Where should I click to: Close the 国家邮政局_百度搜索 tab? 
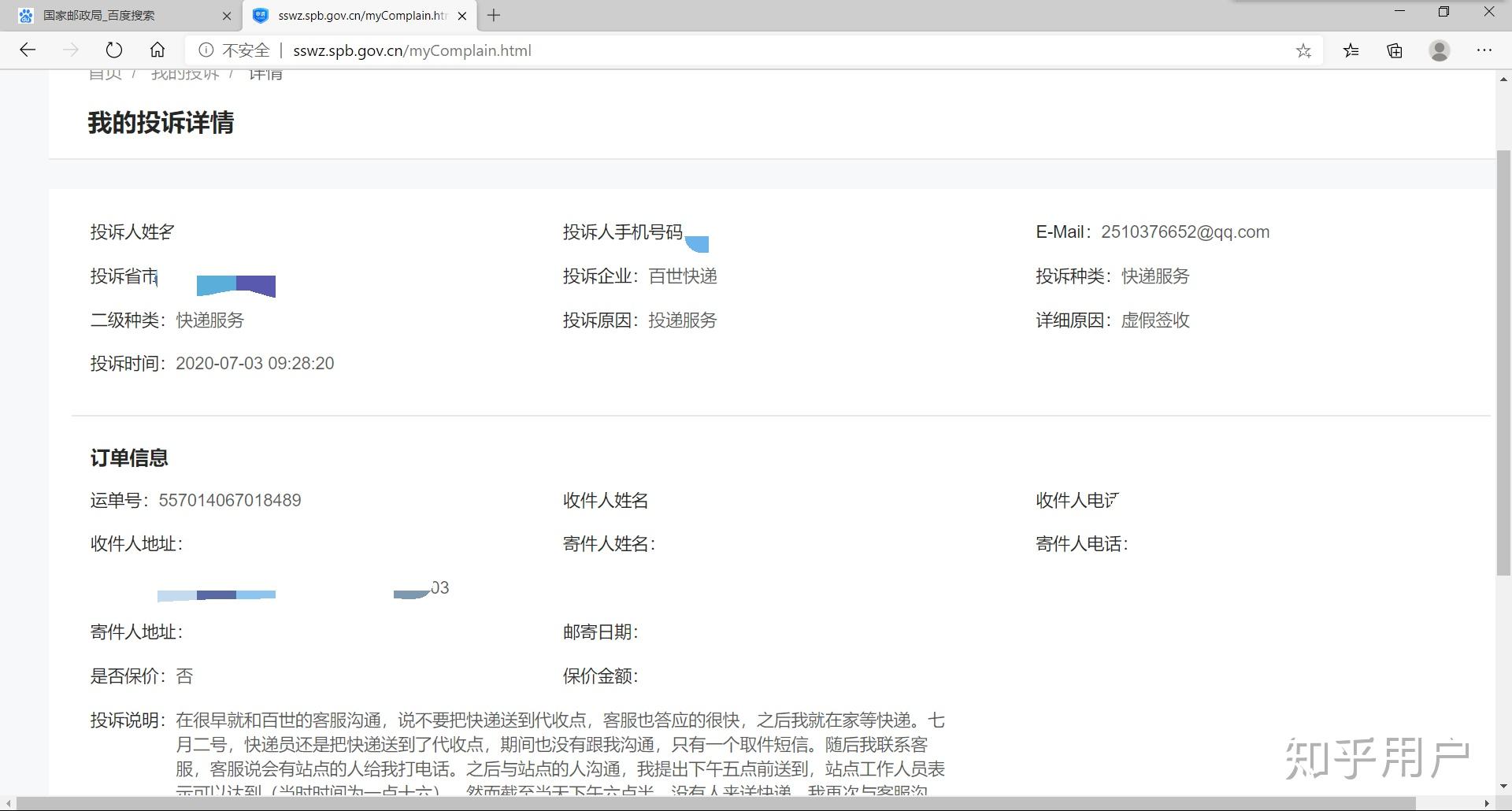[227, 16]
